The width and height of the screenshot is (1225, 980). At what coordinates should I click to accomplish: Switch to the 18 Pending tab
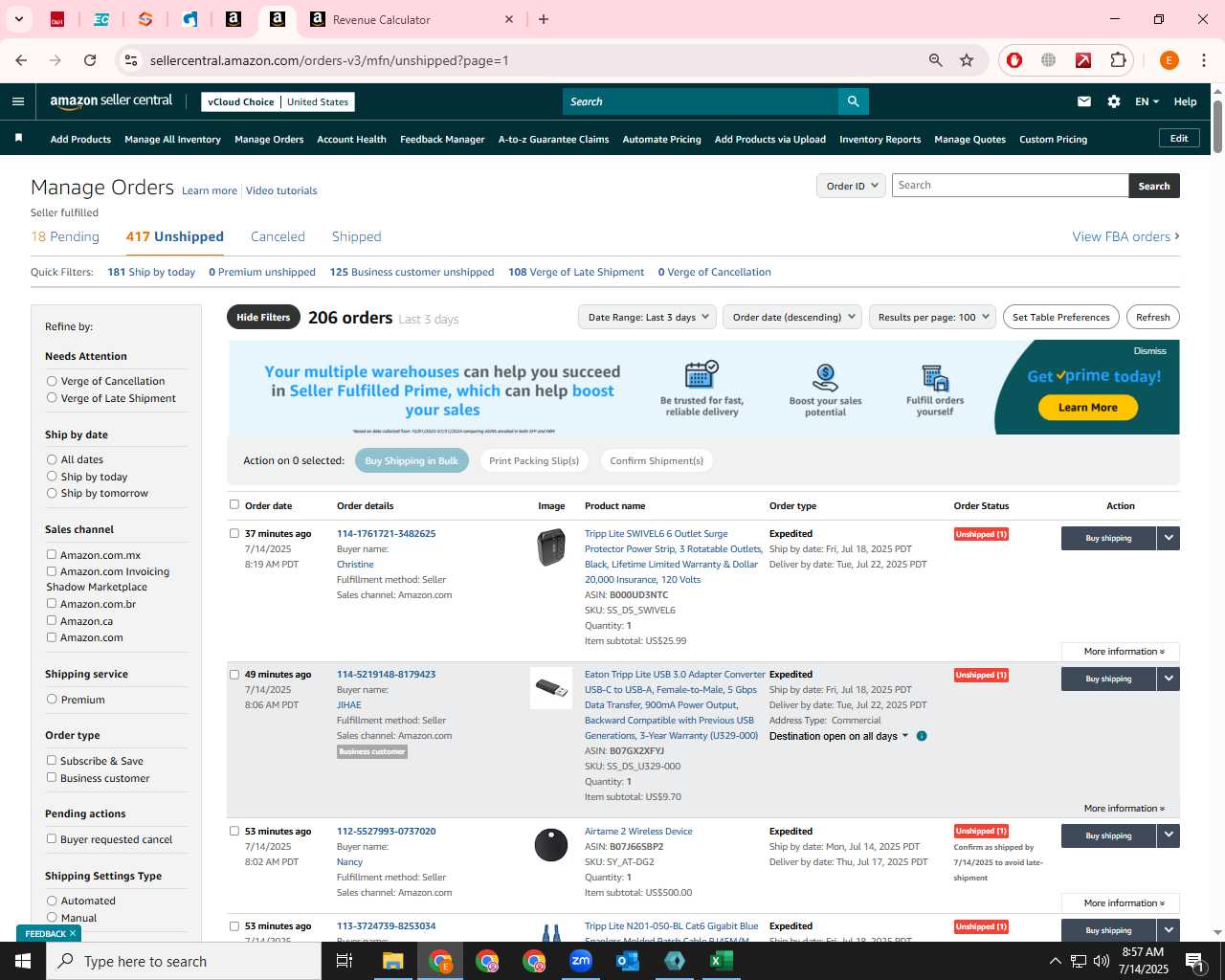click(x=65, y=236)
